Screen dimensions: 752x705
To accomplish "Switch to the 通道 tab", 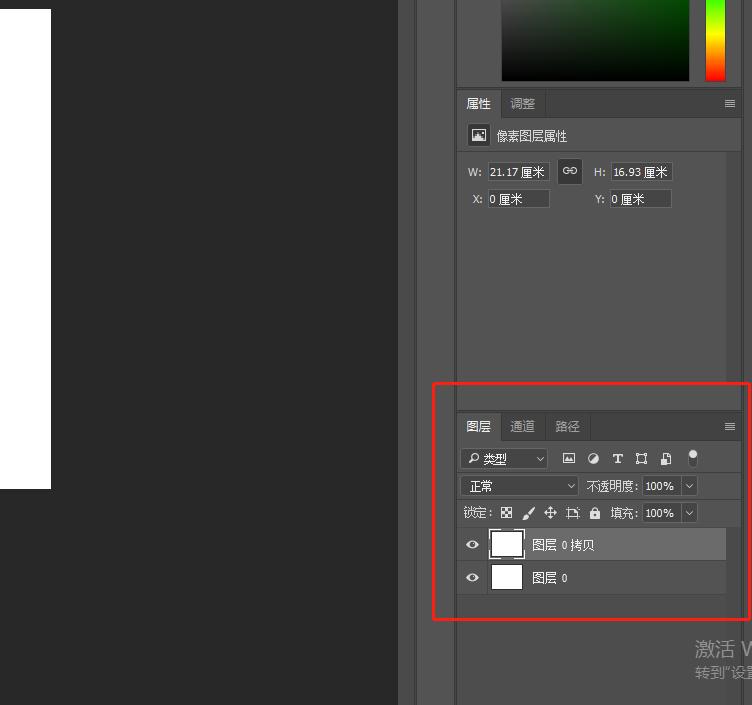I will (x=522, y=427).
